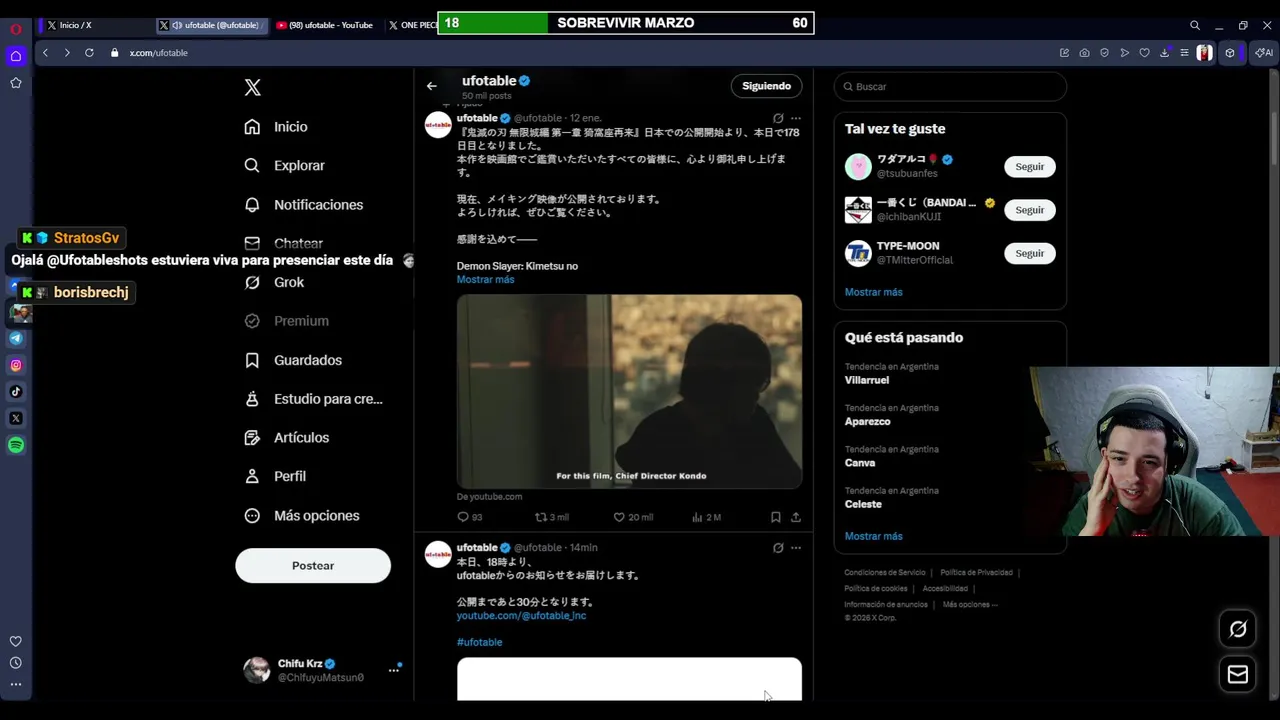Open Inicio in the X navigation
This screenshot has height=720, width=1280.
click(x=277, y=127)
